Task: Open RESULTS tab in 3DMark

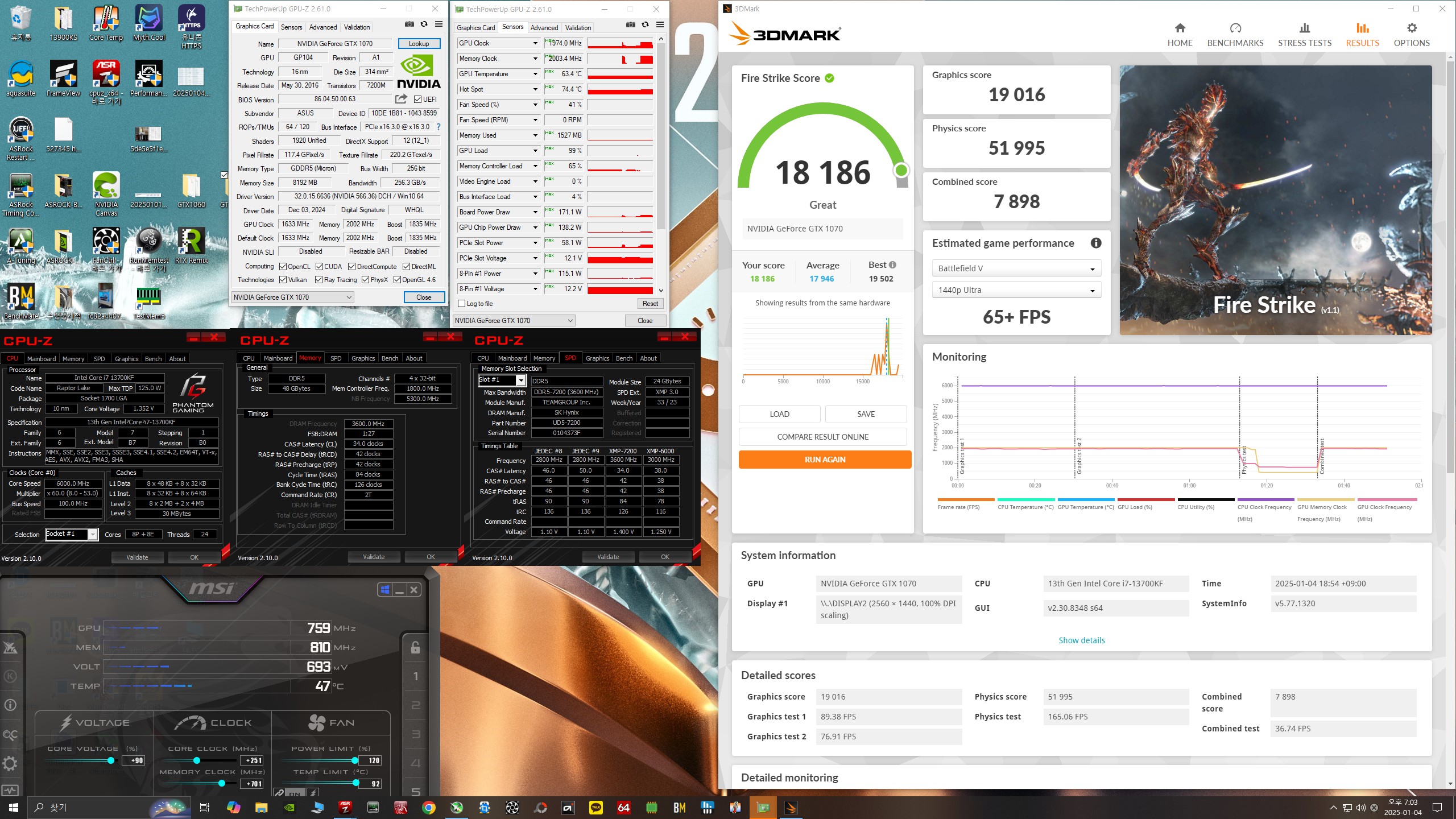Action: tap(1362, 35)
